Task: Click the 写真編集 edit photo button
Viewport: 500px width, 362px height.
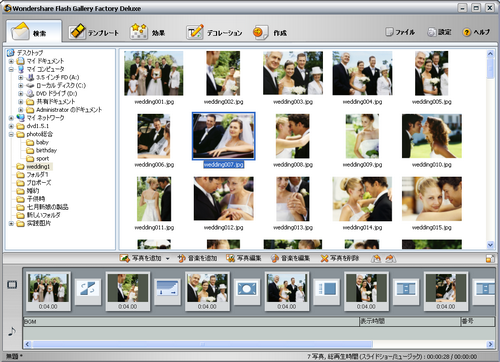Action: (244, 258)
